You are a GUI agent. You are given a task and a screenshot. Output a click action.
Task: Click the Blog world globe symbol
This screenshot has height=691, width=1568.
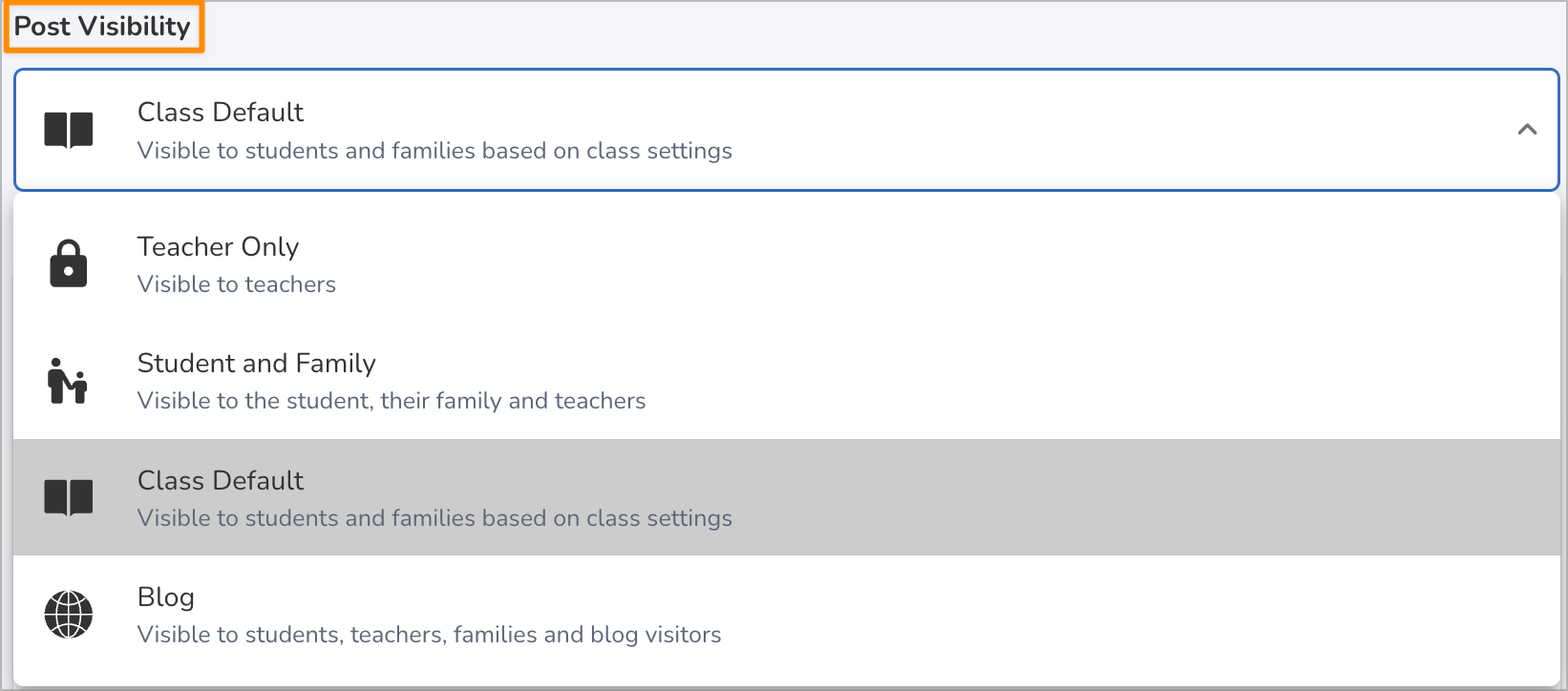tap(69, 614)
